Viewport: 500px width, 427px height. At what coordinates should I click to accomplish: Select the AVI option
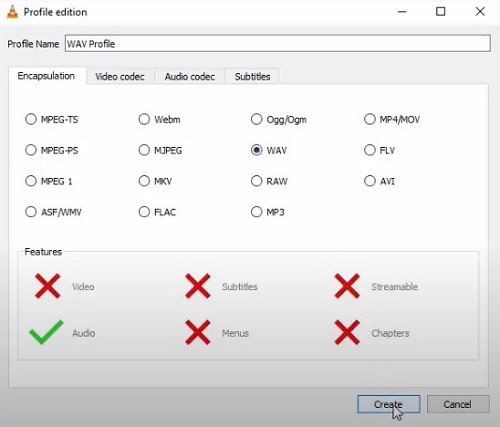370,181
